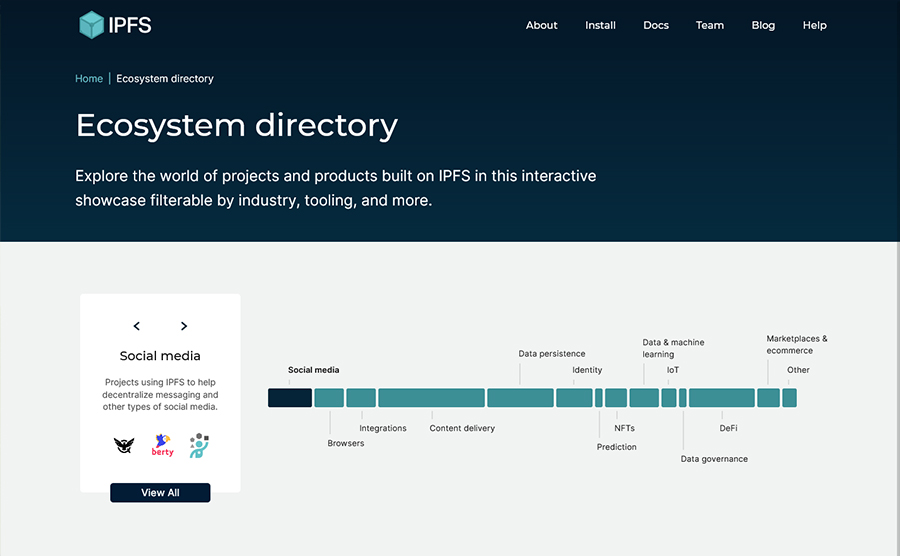Select the Data persistence bar segment

(520, 398)
